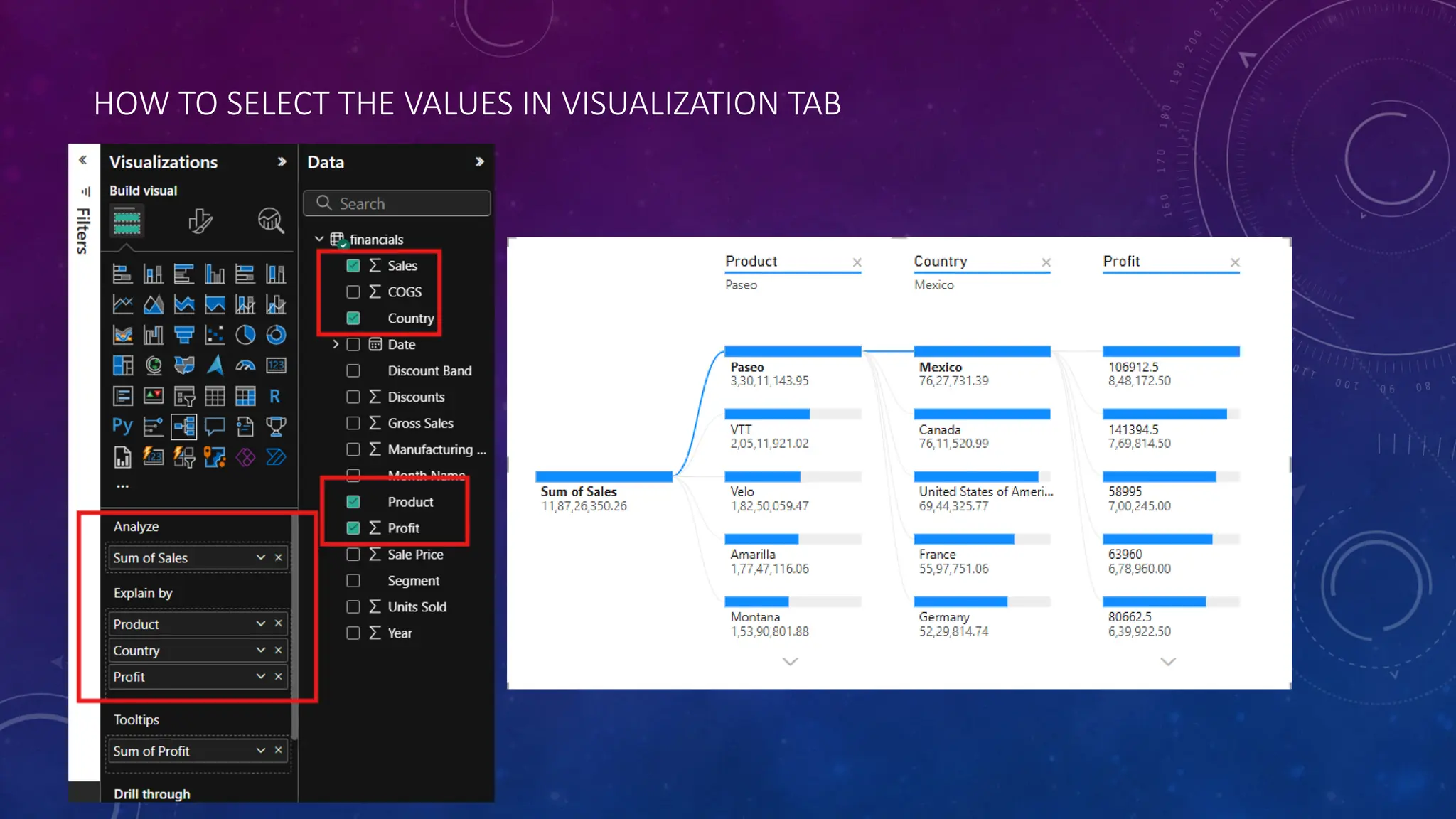Click the Manufacturing field name

pyautogui.click(x=437, y=450)
